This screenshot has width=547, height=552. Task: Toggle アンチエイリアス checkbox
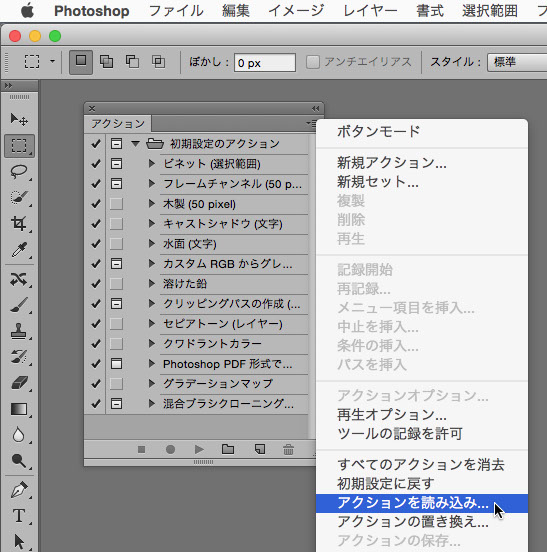coord(313,62)
